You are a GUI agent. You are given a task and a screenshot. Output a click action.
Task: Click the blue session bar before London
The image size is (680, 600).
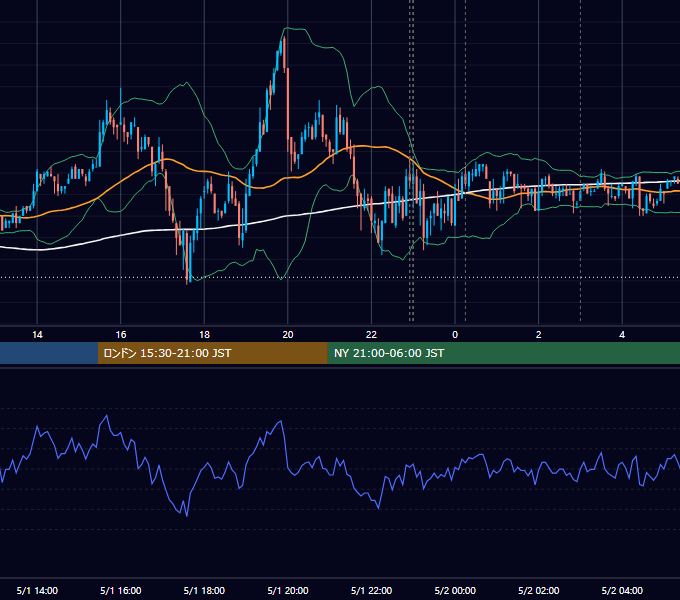click(49, 353)
